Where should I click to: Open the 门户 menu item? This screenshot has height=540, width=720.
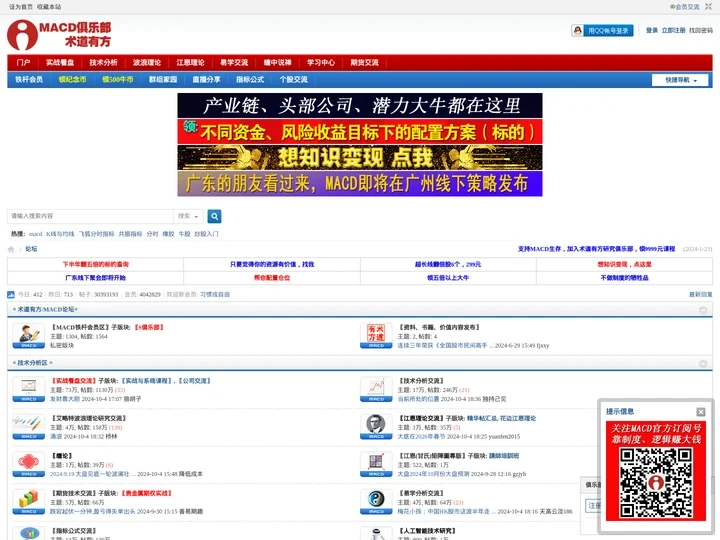coord(23,62)
